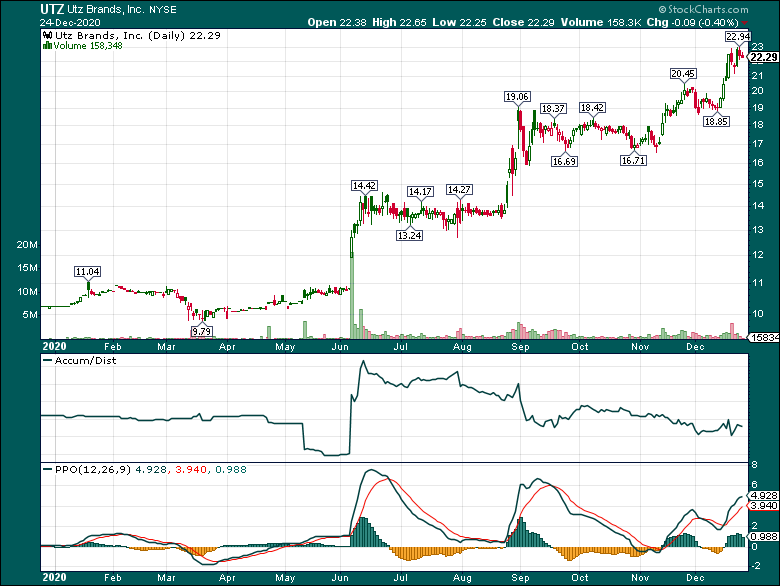The height and width of the screenshot is (586, 780).
Task: Click the Low 22.25 value
Action: pyautogui.click(x=459, y=22)
